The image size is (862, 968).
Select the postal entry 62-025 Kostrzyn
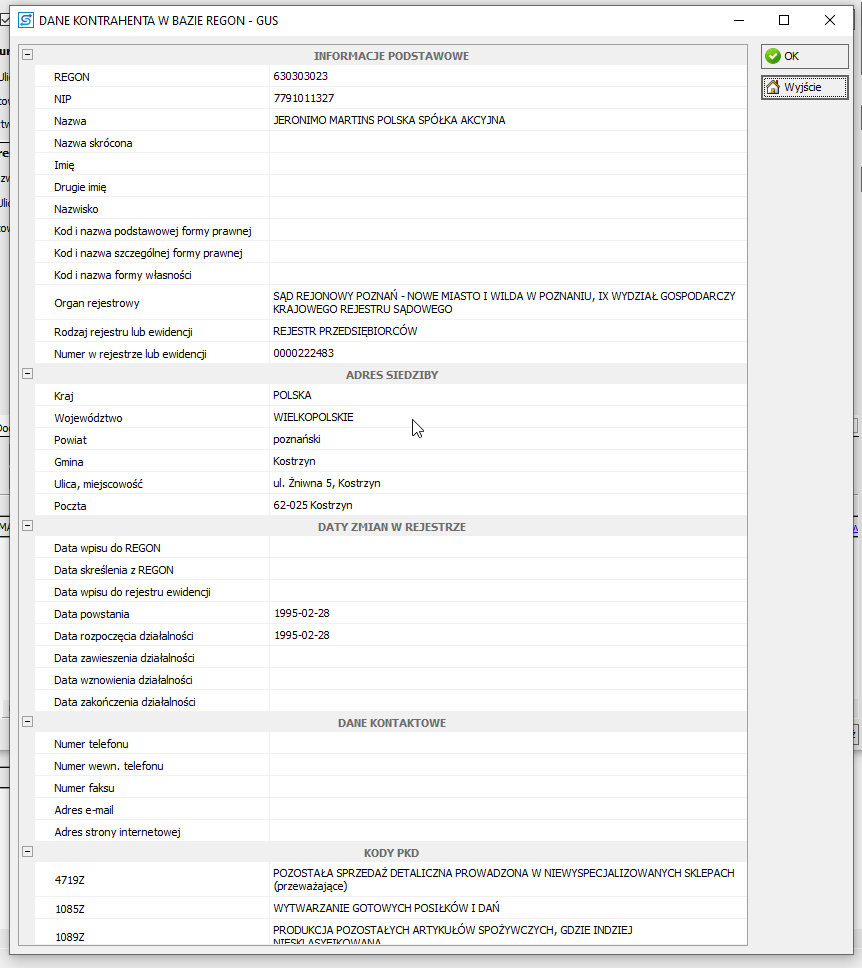[313, 505]
